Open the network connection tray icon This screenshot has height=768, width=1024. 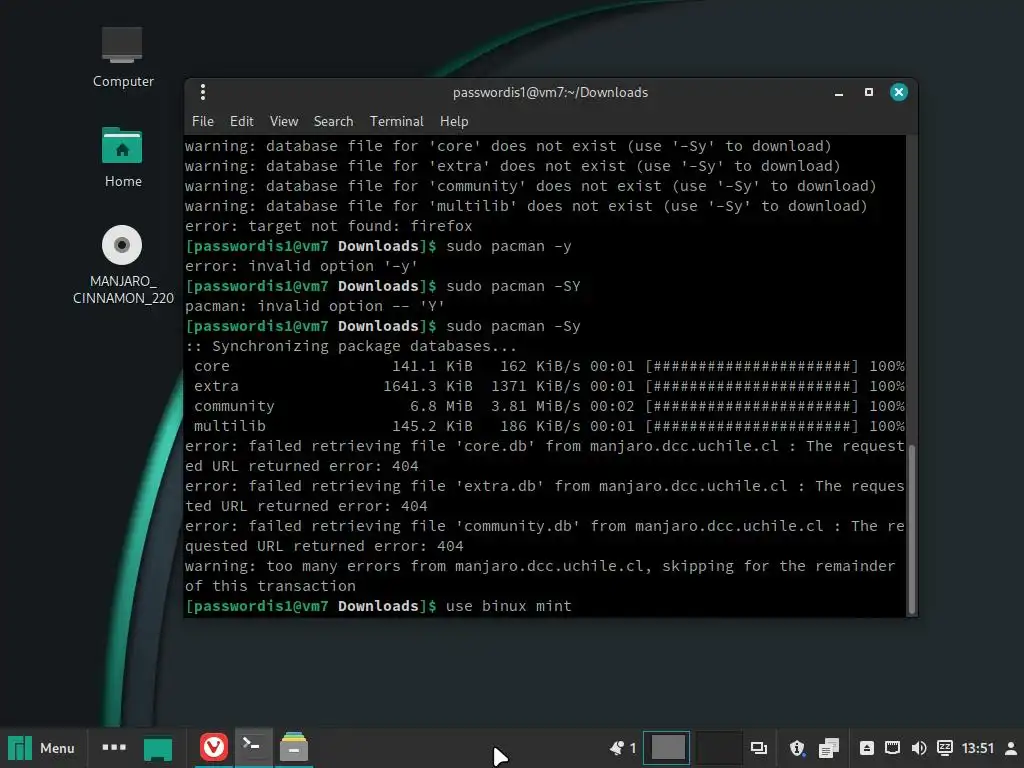click(892, 748)
